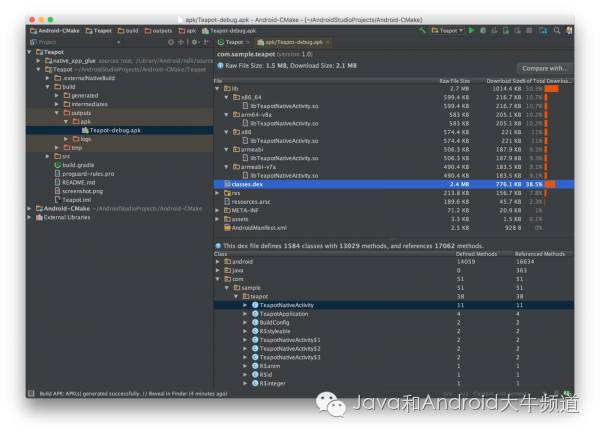600x435 pixels.
Task: Click the Defined Methods column header
Action: click(476, 254)
